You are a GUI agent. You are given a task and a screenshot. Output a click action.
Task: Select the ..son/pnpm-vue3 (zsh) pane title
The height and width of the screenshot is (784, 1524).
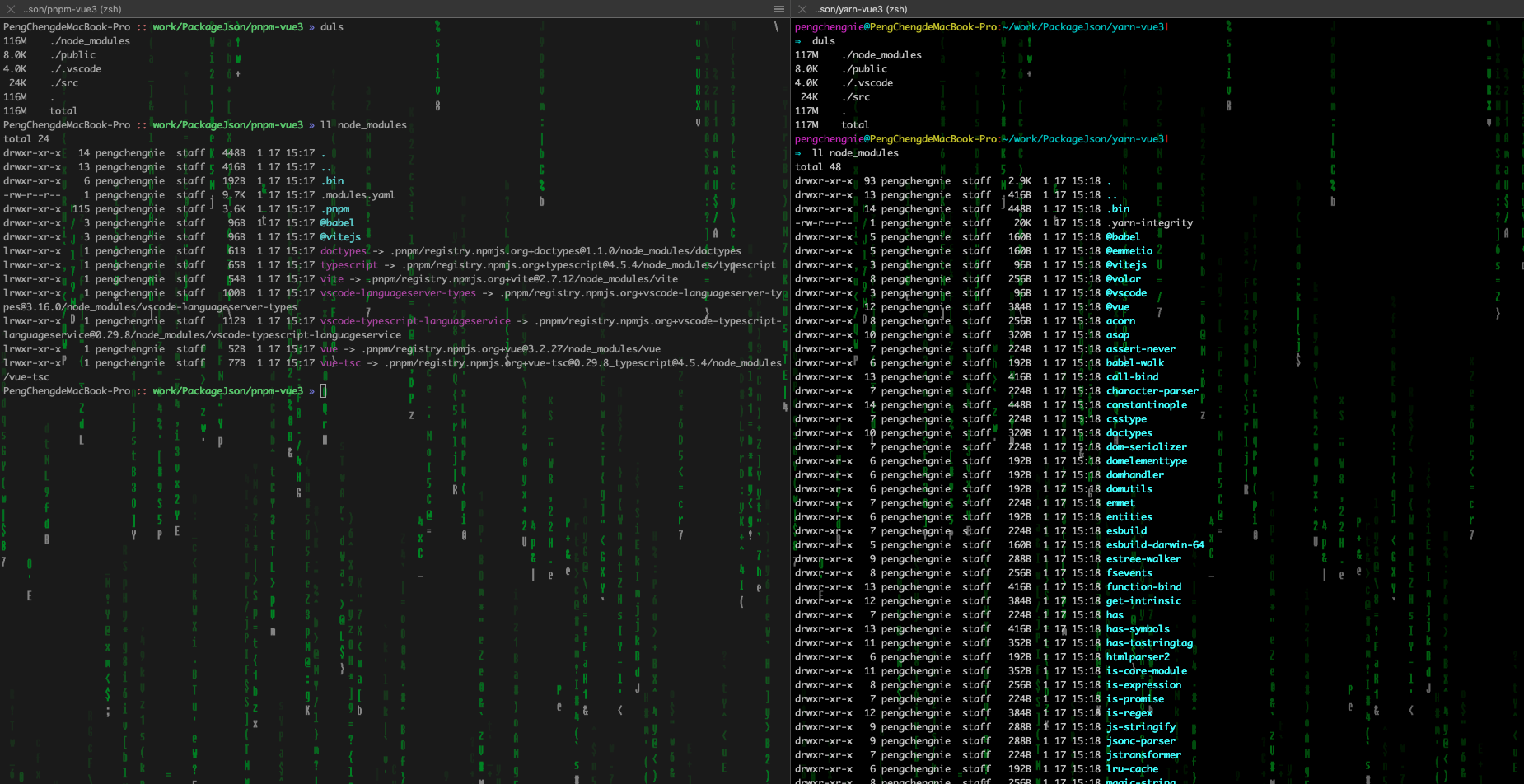(x=72, y=9)
